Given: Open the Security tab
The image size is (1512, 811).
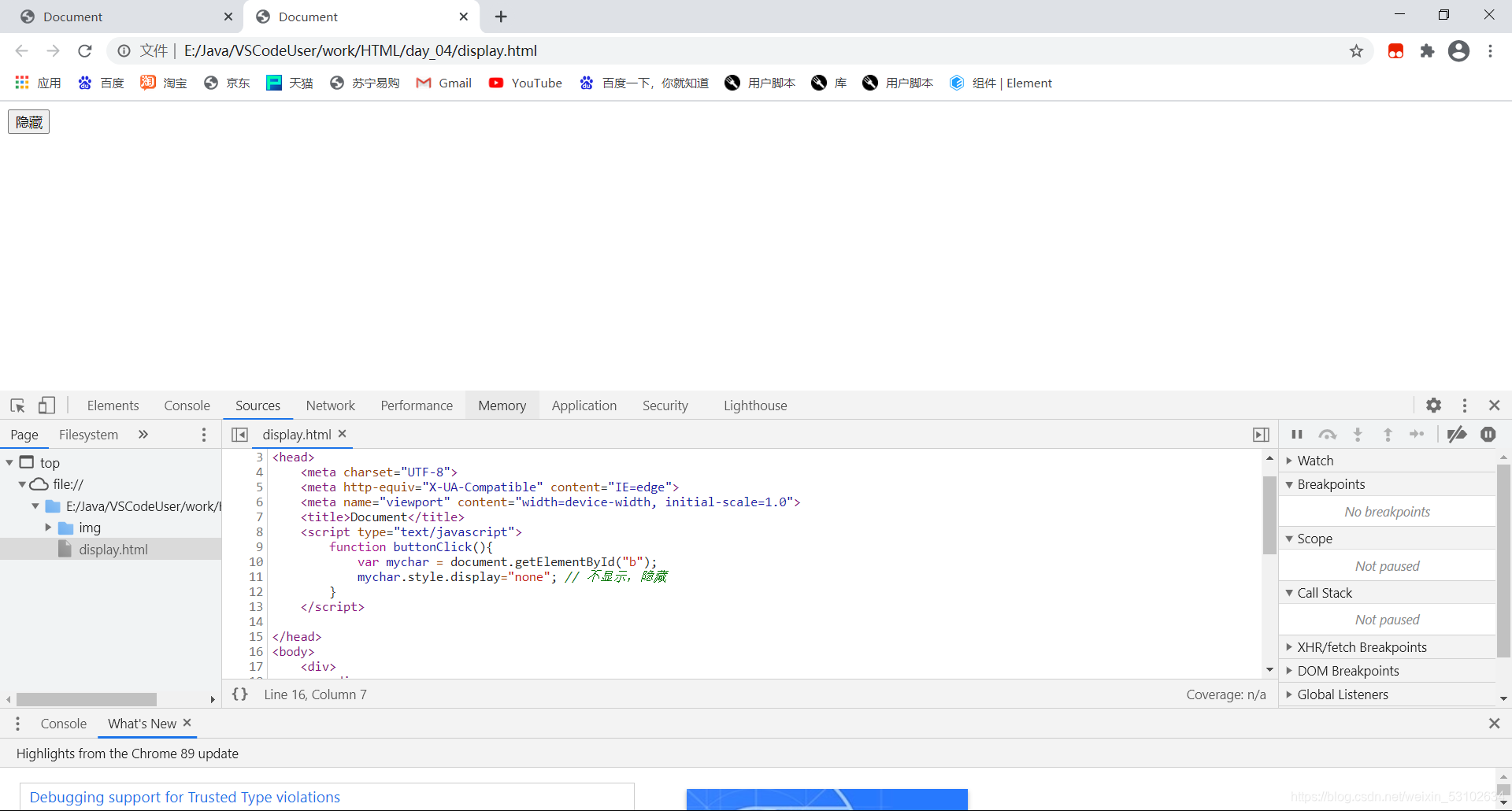Looking at the screenshot, I should tap(665, 405).
